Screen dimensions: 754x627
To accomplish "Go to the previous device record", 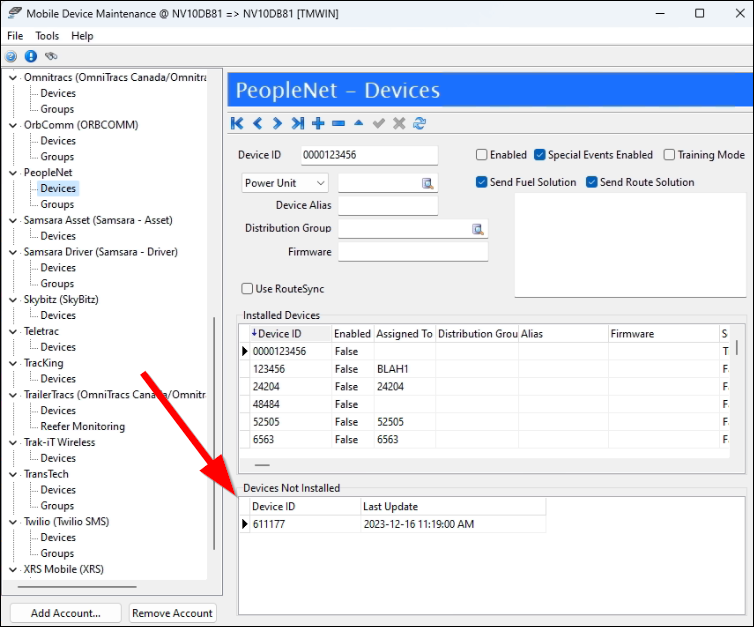I will [x=257, y=123].
